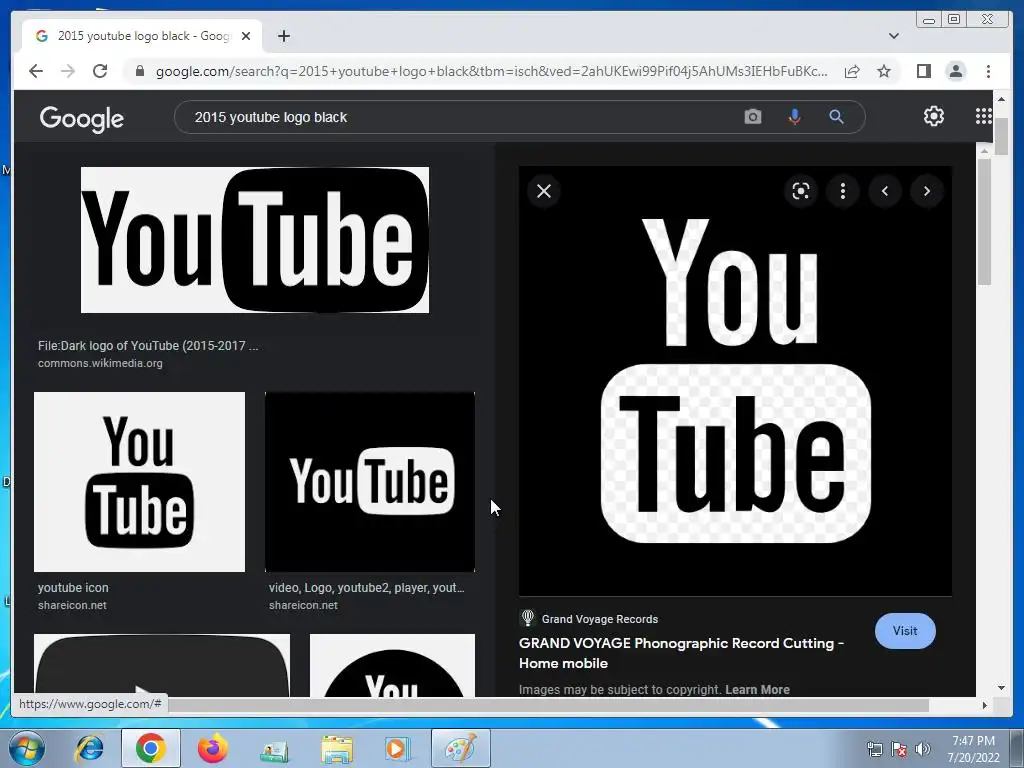The height and width of the screenshot is (768, 1024).
Task: Open Google apps grid
Action: 984,116
